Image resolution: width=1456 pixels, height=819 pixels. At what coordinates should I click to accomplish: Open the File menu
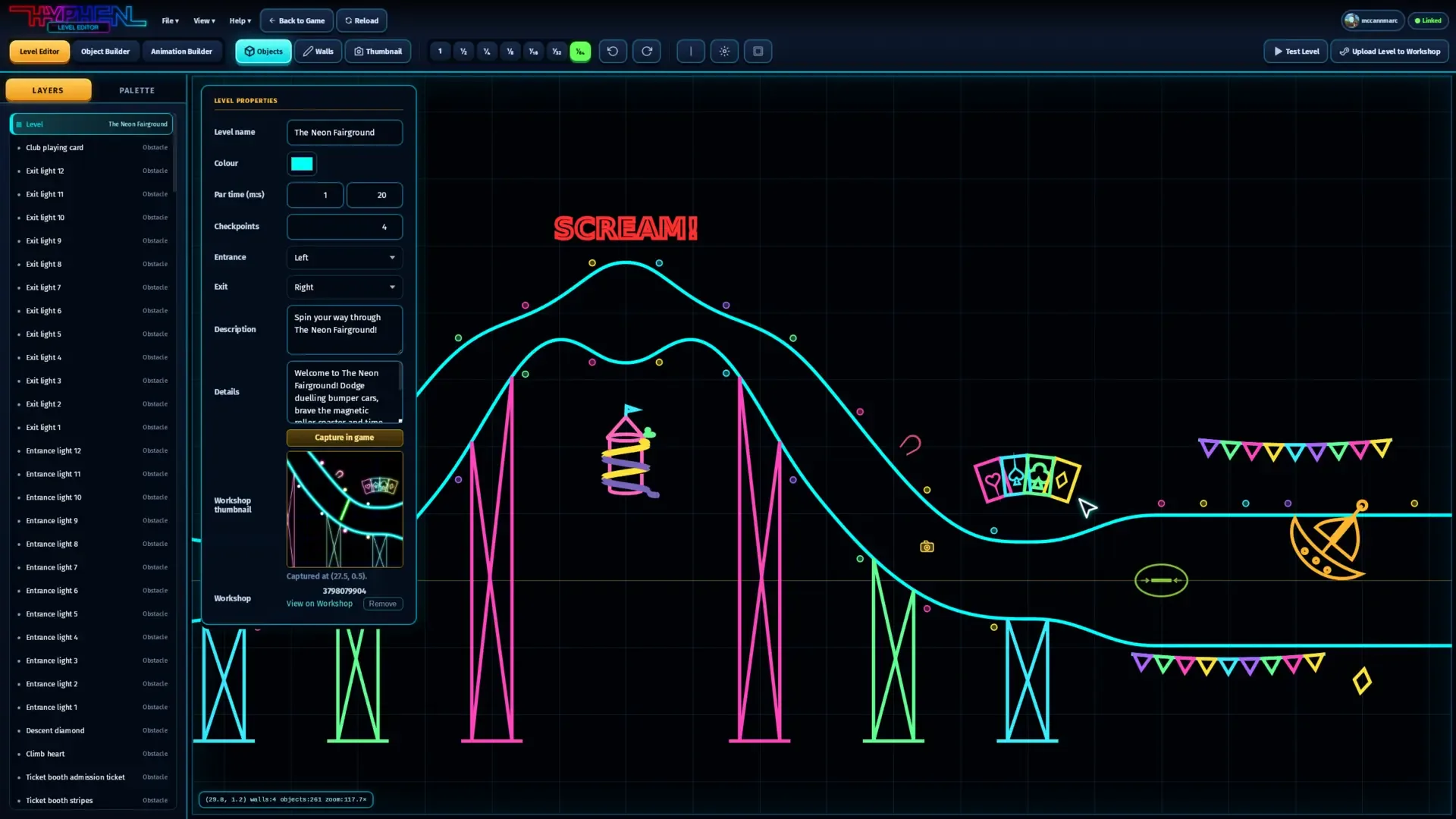tap(170, 20)
